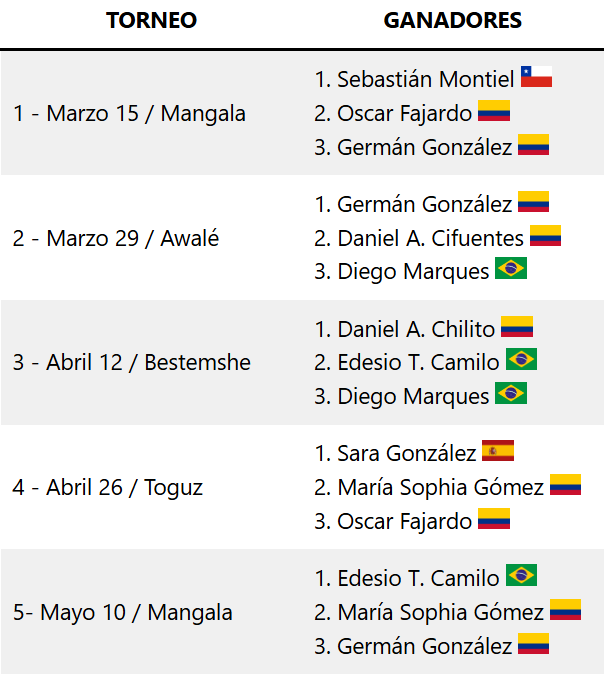This screenshot has height=674, width=605.
Task: Click Colombia flag beside second-place Oscar Fajardo
Action: pyautogui.click(x=494, y=110)
